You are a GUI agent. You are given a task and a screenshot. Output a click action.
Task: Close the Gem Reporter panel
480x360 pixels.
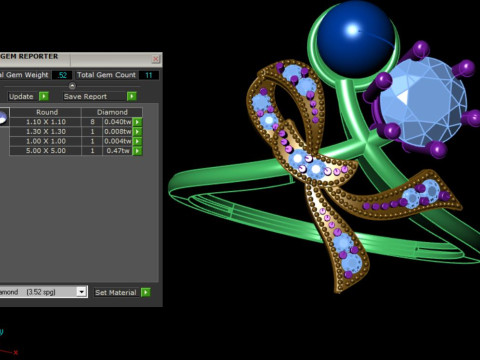(156, 59)
